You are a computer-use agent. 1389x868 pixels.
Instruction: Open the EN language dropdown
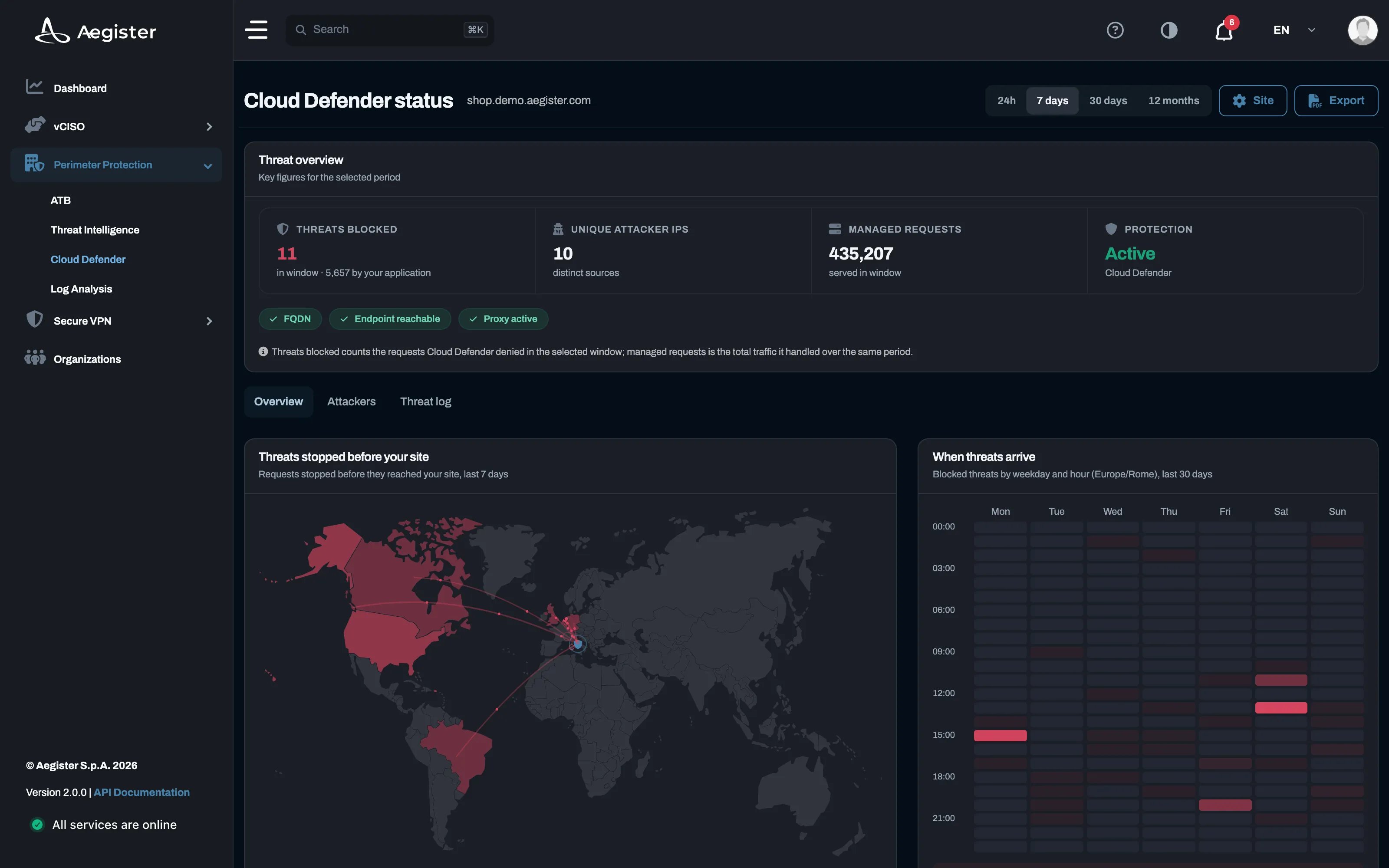(x=1294, y=30)
